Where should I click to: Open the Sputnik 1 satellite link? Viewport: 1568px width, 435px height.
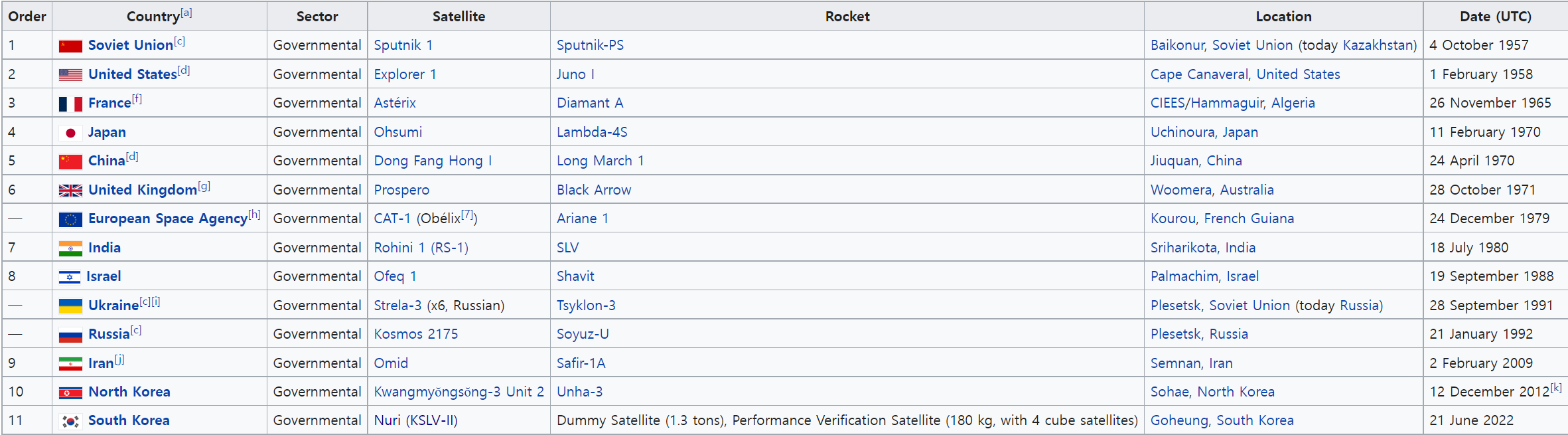(403, 45)
